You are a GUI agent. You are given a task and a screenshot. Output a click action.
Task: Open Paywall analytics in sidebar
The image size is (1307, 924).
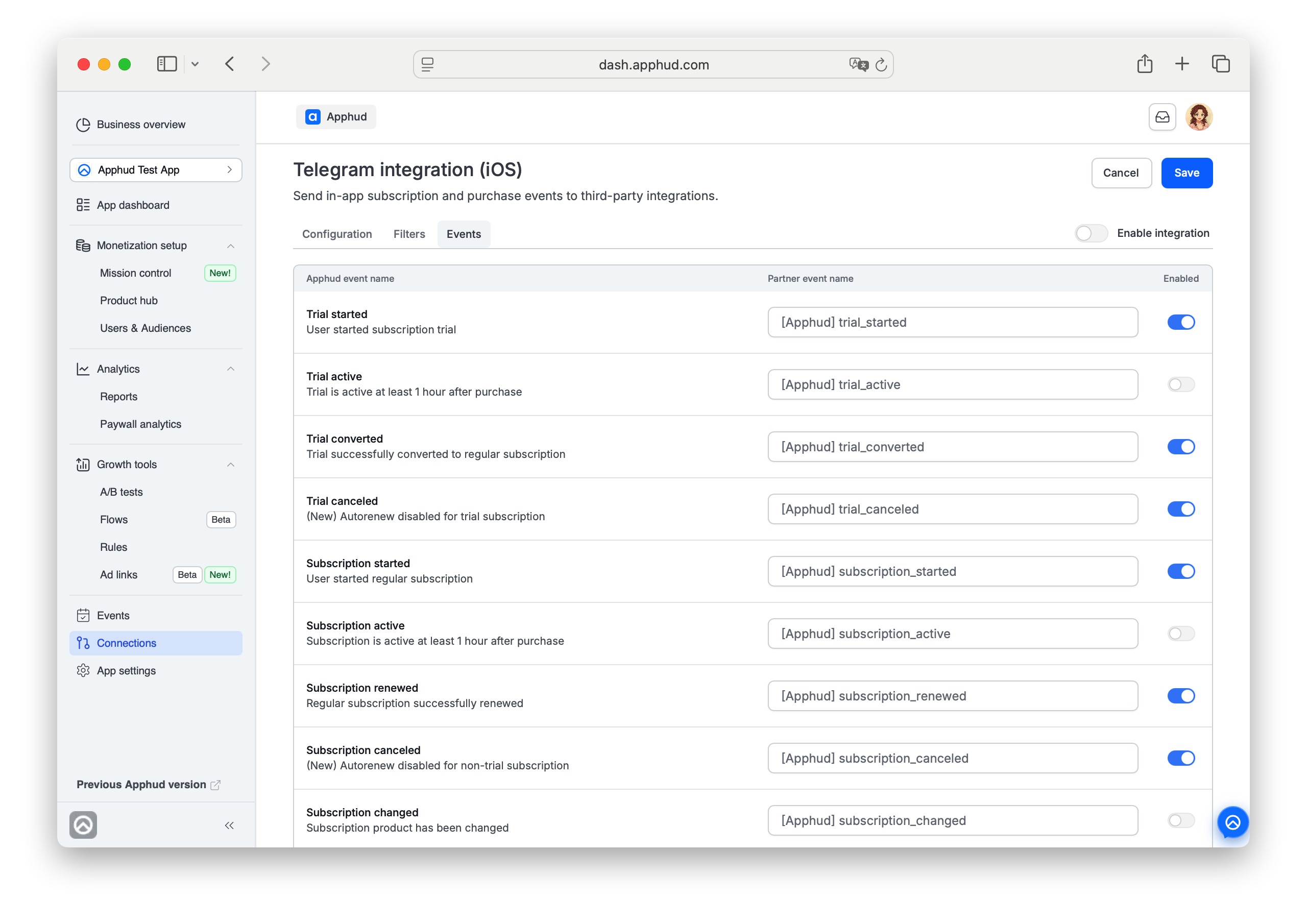click(x=140, y=424)
